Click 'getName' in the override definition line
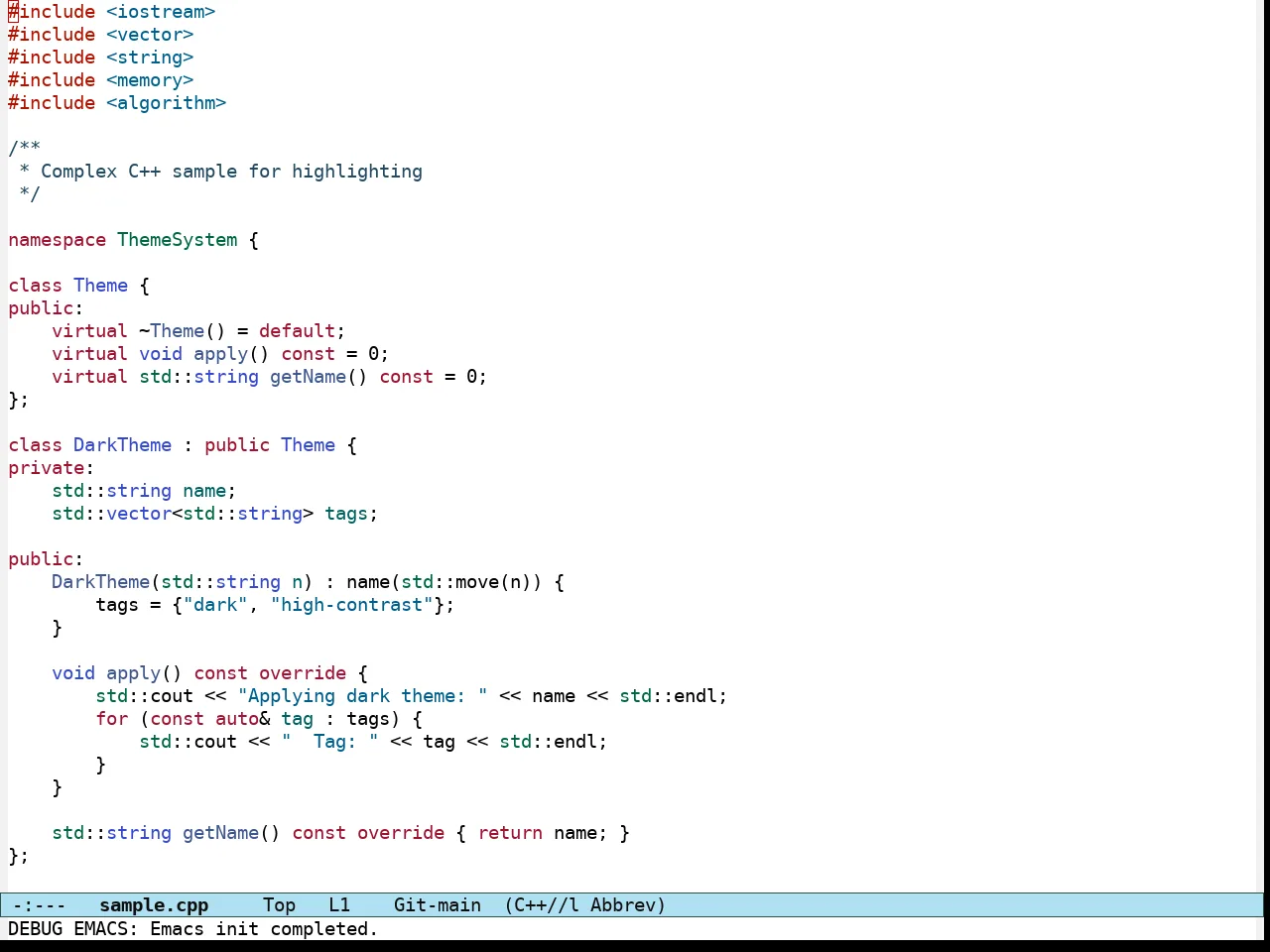 coord(220,833)
